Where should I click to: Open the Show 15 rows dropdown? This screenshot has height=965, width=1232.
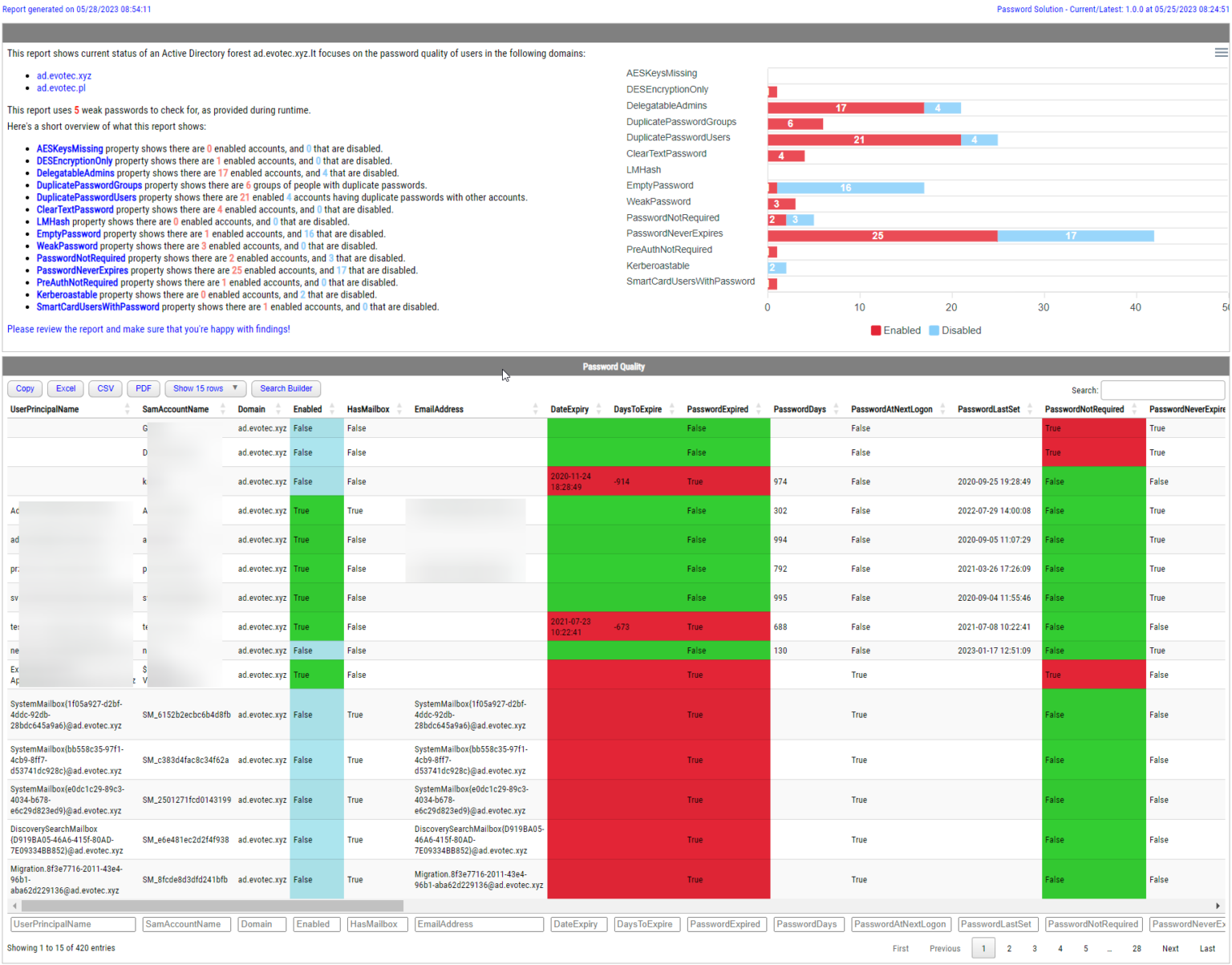click(205, 388)
